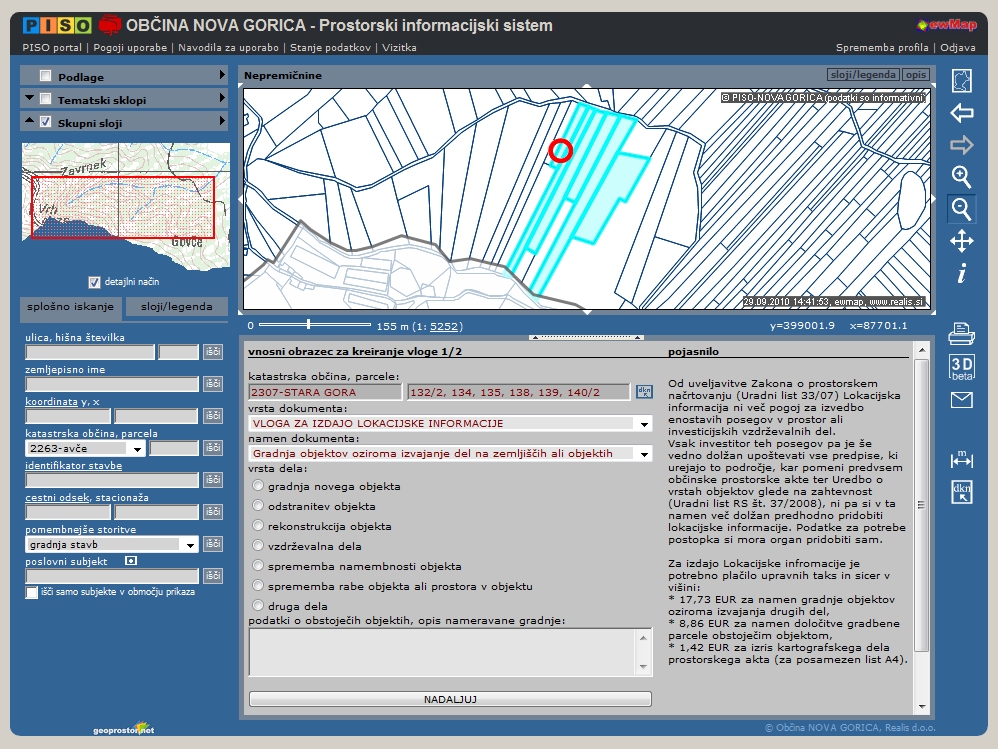The height and width of the screenshot is (749, 998).
Task: Click the zoom in magnifier tool
Action: pyautogui.click(x=961, y=177)
